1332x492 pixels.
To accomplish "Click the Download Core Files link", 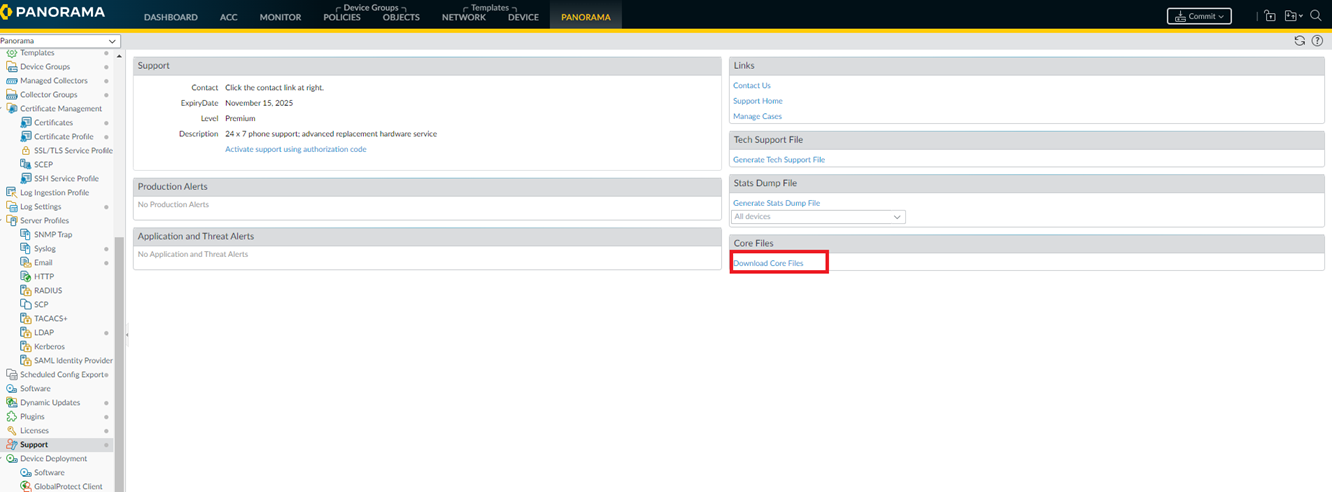I will [x=768, y=264].
